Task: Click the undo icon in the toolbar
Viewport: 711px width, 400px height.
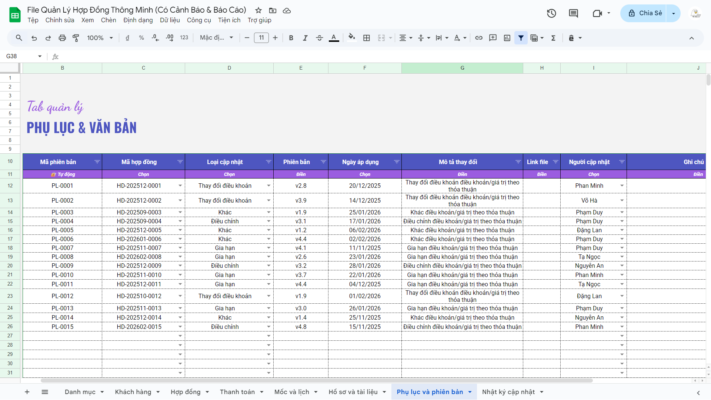Action: 34,38
